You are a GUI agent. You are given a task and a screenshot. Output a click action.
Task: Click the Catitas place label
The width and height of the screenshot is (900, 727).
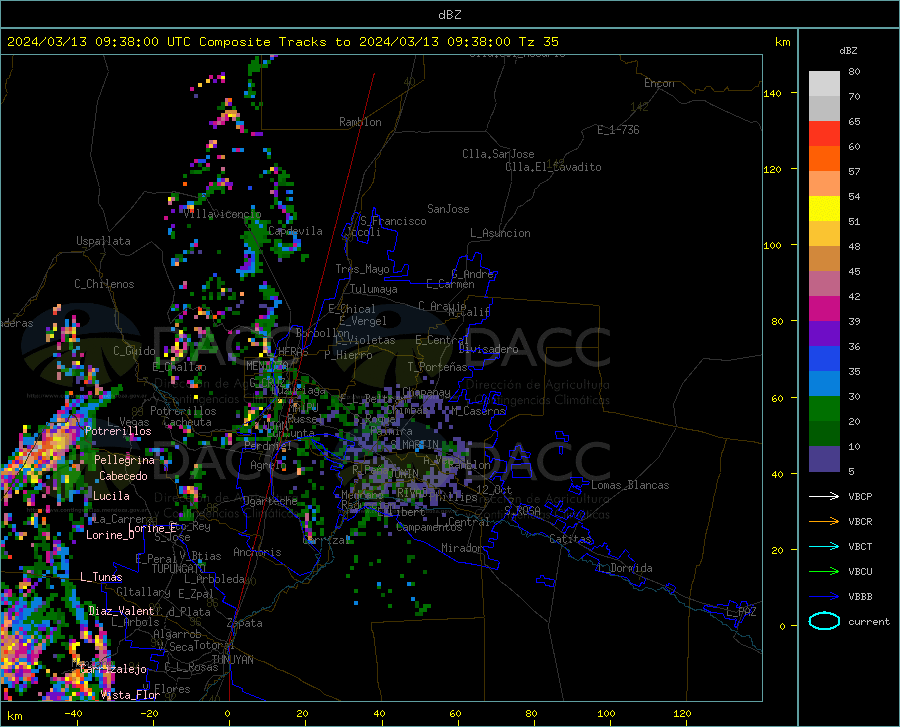570,539
